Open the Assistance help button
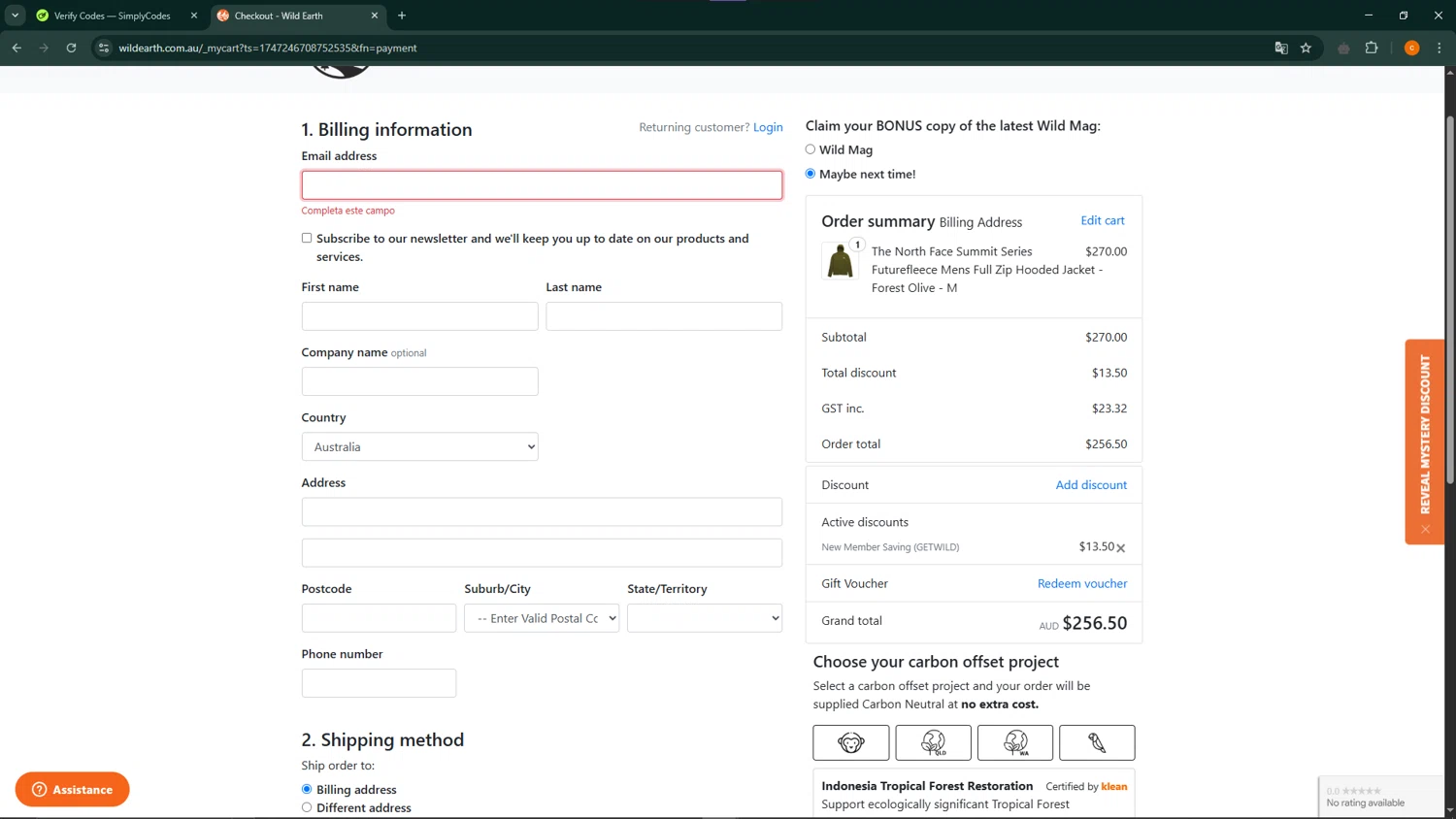Viewport: 1456px width, 819px height. click(x=72, y=789)
